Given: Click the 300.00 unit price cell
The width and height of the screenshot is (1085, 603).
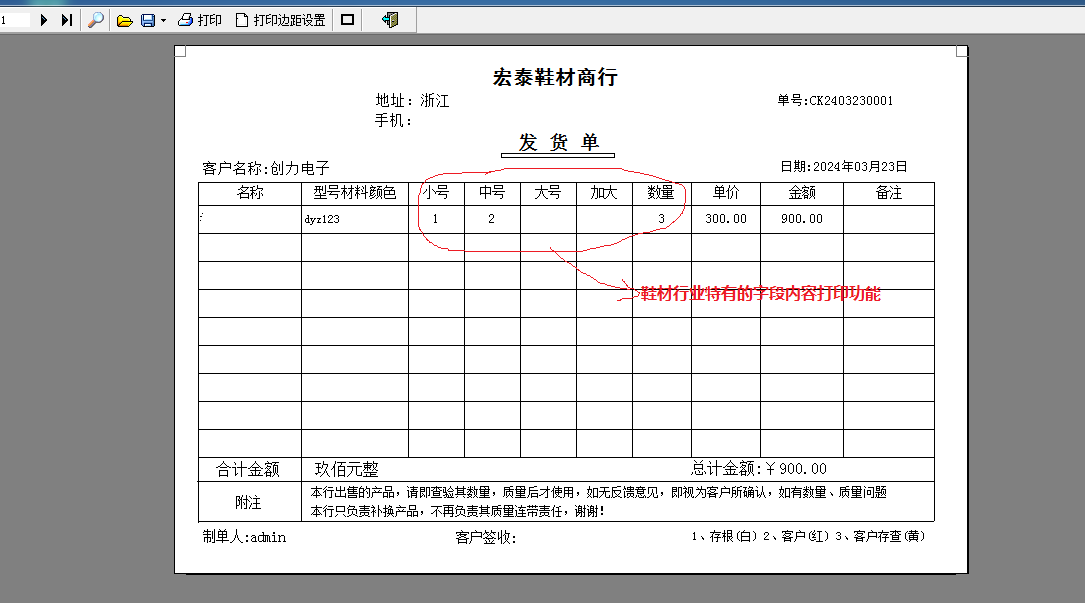Looking at the screenshot, I should click(725, 219).
